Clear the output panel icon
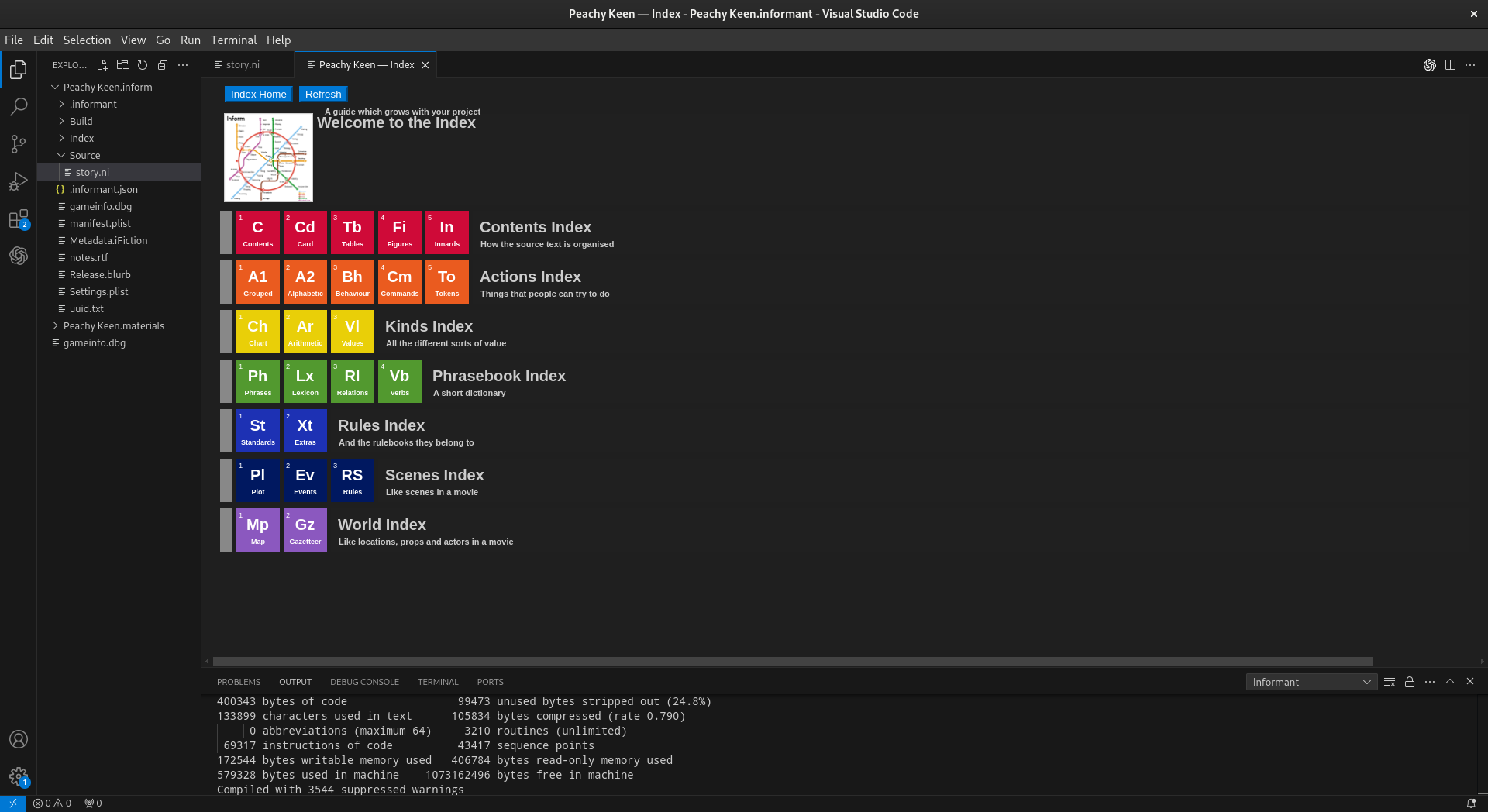Viewport: 1488px width, 812px height. pyautogui.click(x=1390, y=682)
